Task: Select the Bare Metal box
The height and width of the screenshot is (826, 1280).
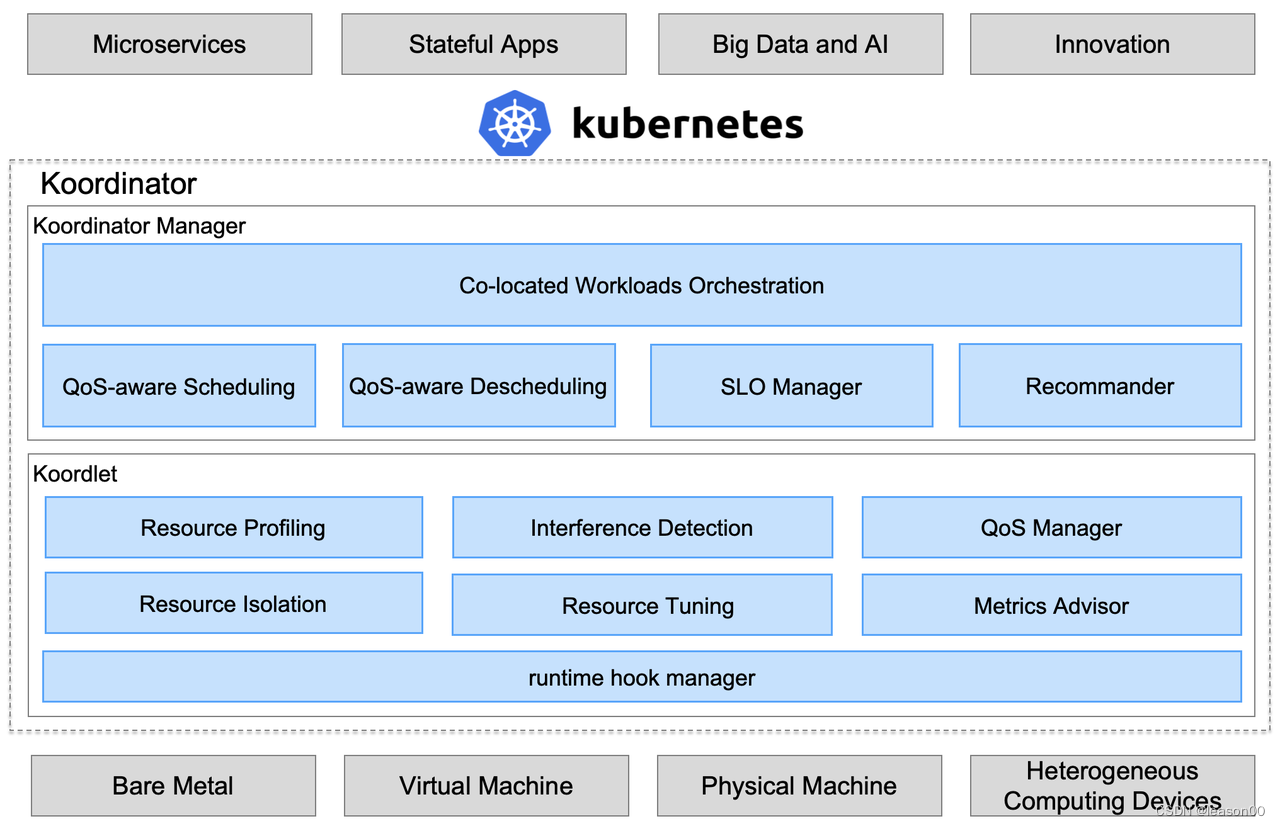Action: click(173, 786)
